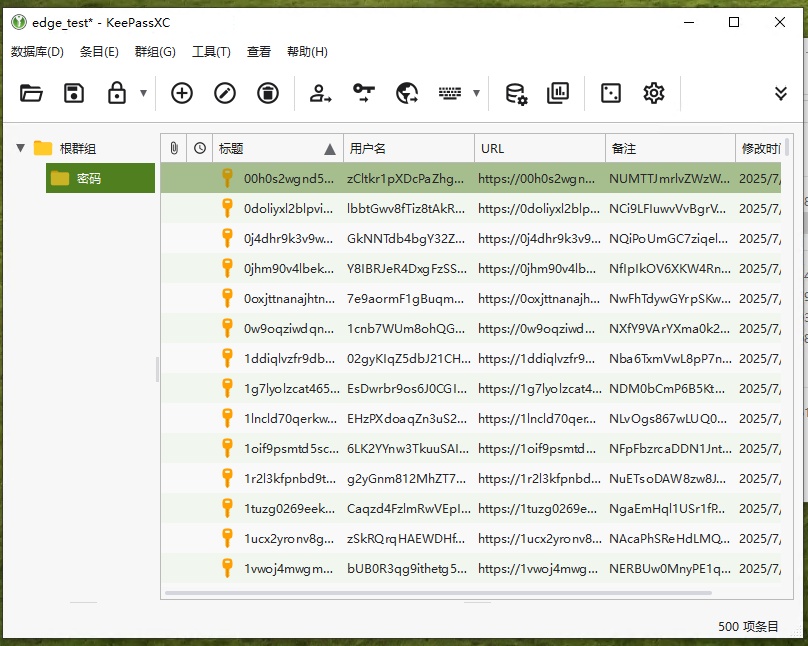Edit the selected entry
The height and width of the screenshot is (646, 808).
click(225, 92)
